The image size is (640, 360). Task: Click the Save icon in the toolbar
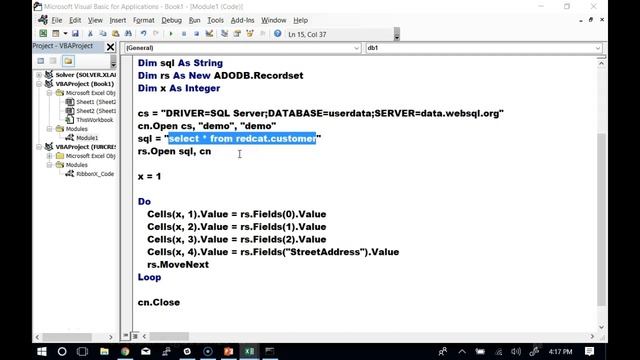click(75, 34)
